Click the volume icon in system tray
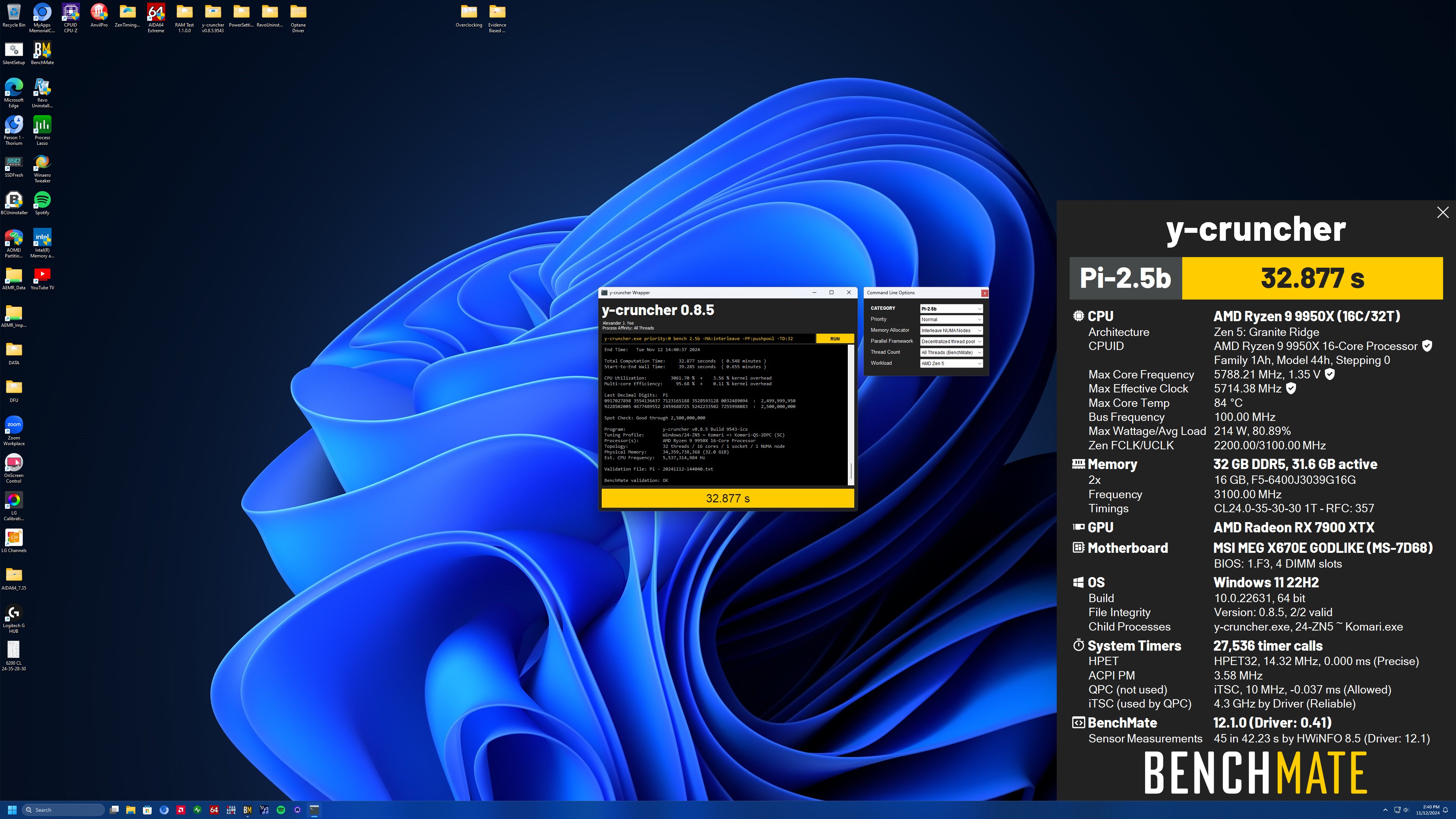1456x819 pixels. (1406, 810)
